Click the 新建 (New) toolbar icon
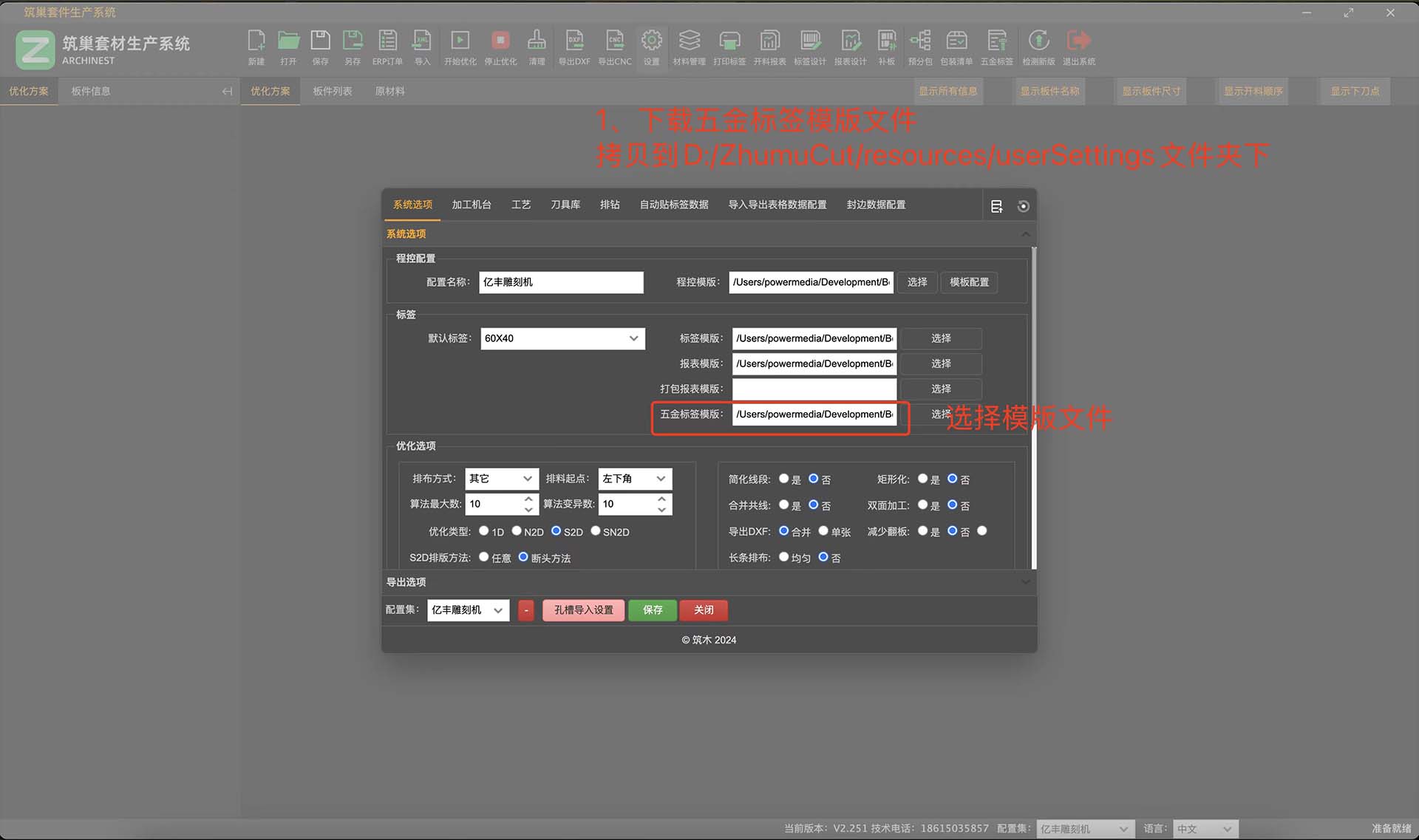Image resolution: width=1419 pixels, height=840 pixels. 256,47
